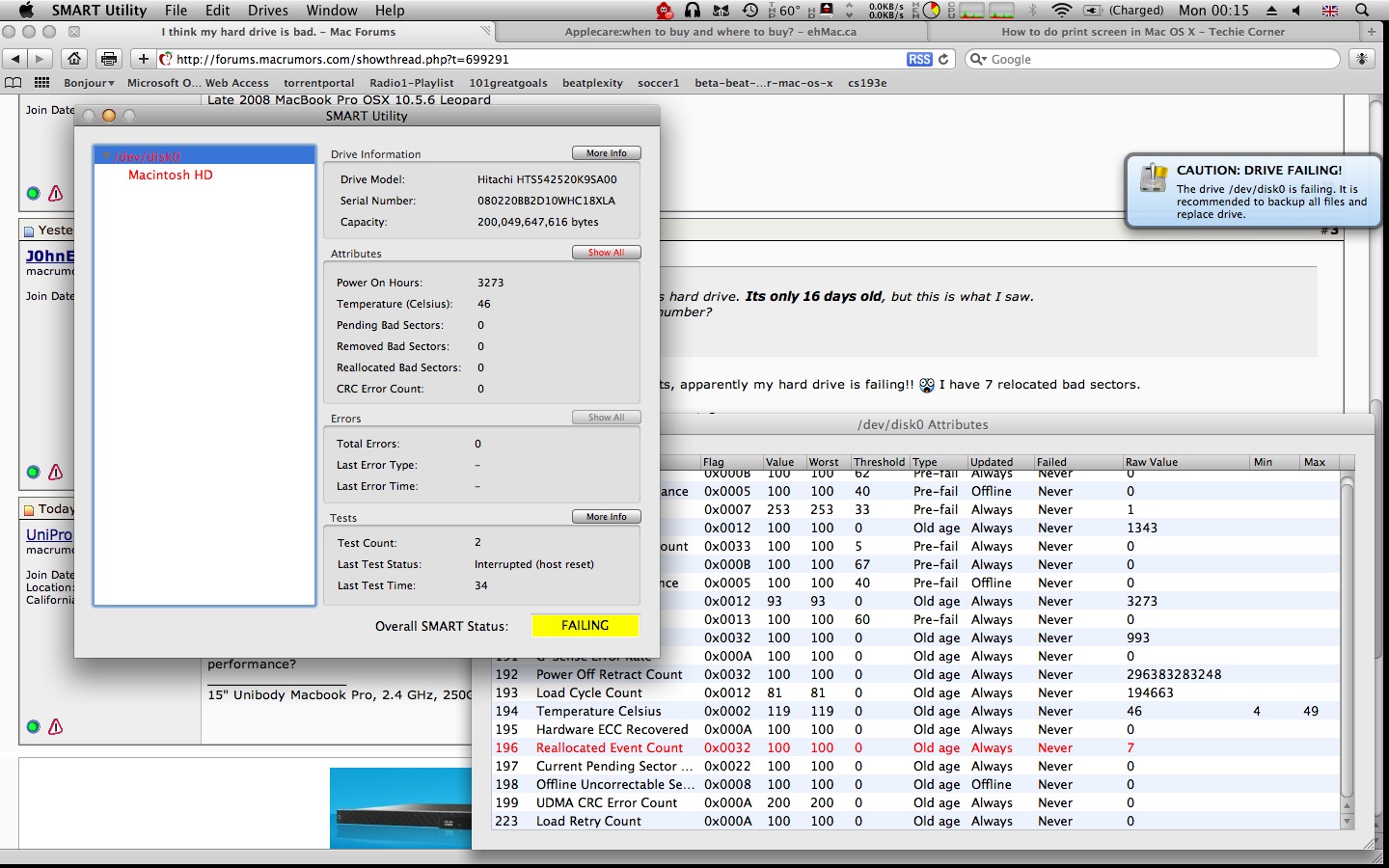Viewport: 1389px width, 868px height.
Task: Click More Info in Tests section
Action: pyautogui.click(x=607, y=517)
